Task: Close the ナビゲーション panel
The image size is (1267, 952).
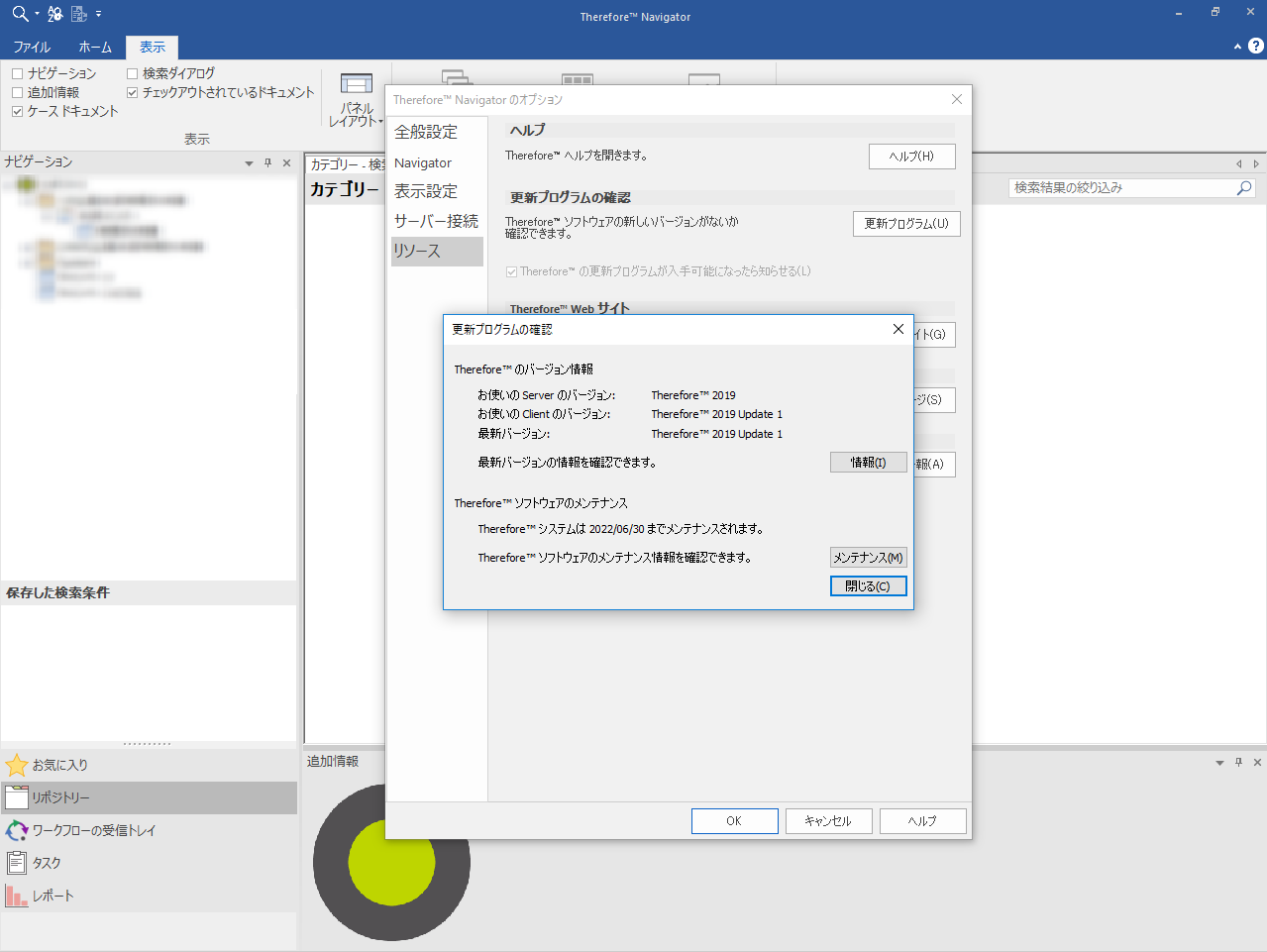Action: click(x=286, y=162)
